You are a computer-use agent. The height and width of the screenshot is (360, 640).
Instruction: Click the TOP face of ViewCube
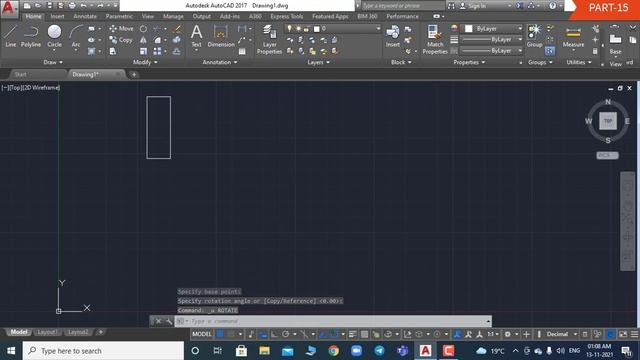(608, 121)
